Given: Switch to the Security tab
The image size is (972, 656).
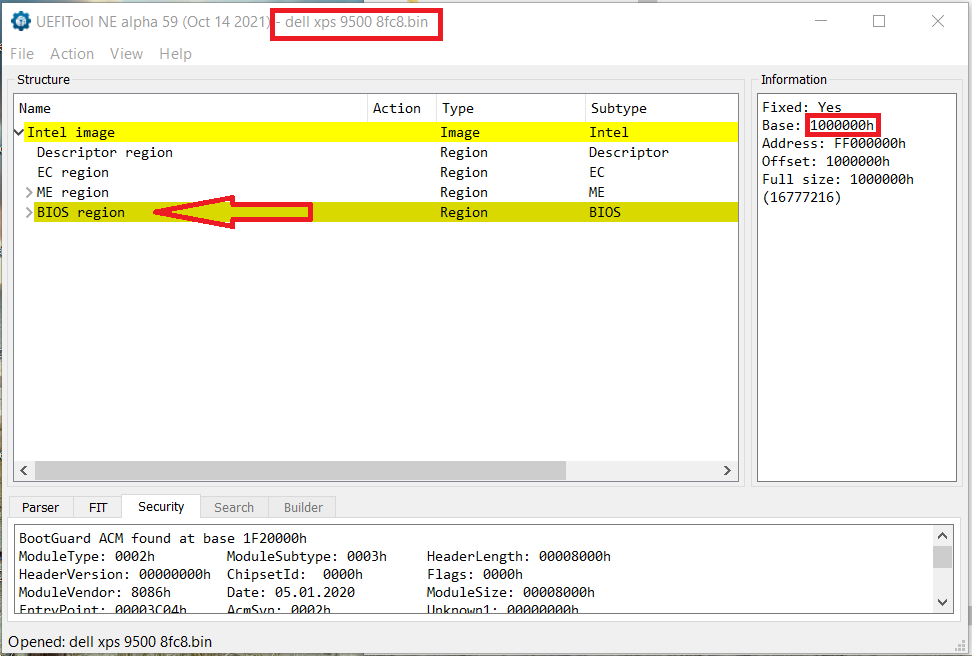Looking at the screenshot, I should (161, 507).
